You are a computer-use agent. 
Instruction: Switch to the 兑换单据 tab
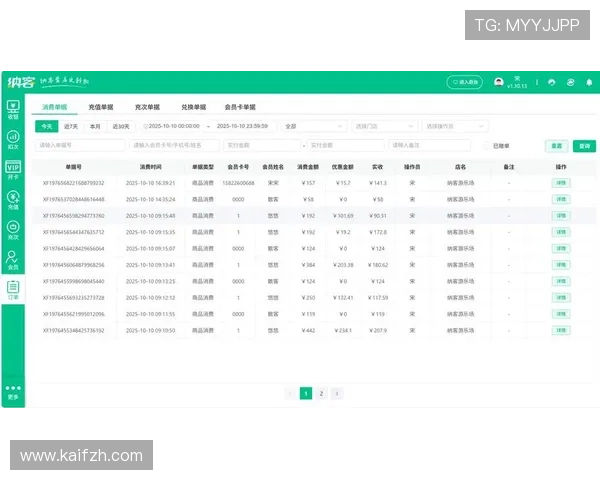194,107
